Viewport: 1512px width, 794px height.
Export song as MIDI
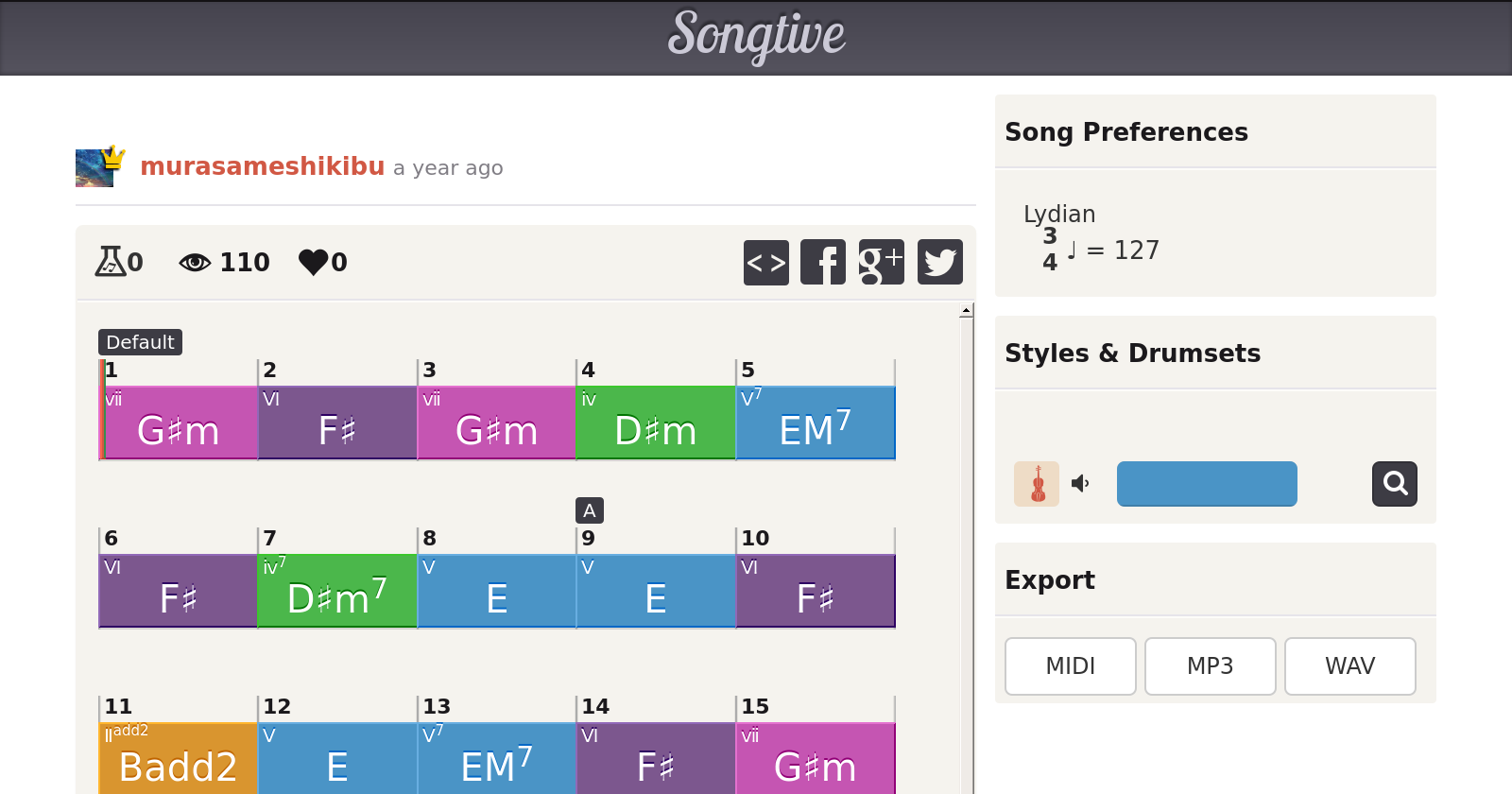pyautogui.click(x=1070, y=666)
